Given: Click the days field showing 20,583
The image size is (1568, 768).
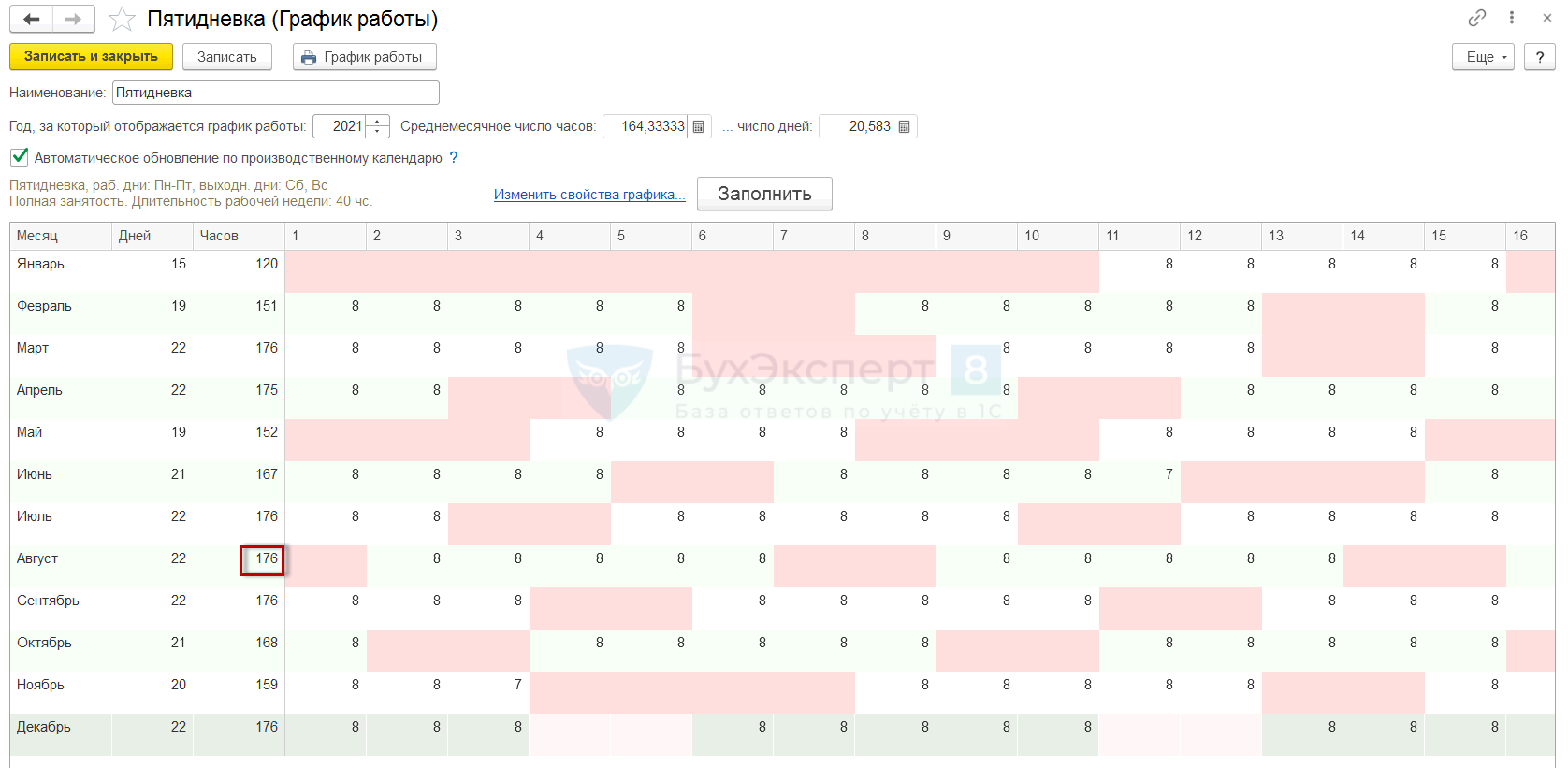Looking at the screenshot, I should 856,126.
